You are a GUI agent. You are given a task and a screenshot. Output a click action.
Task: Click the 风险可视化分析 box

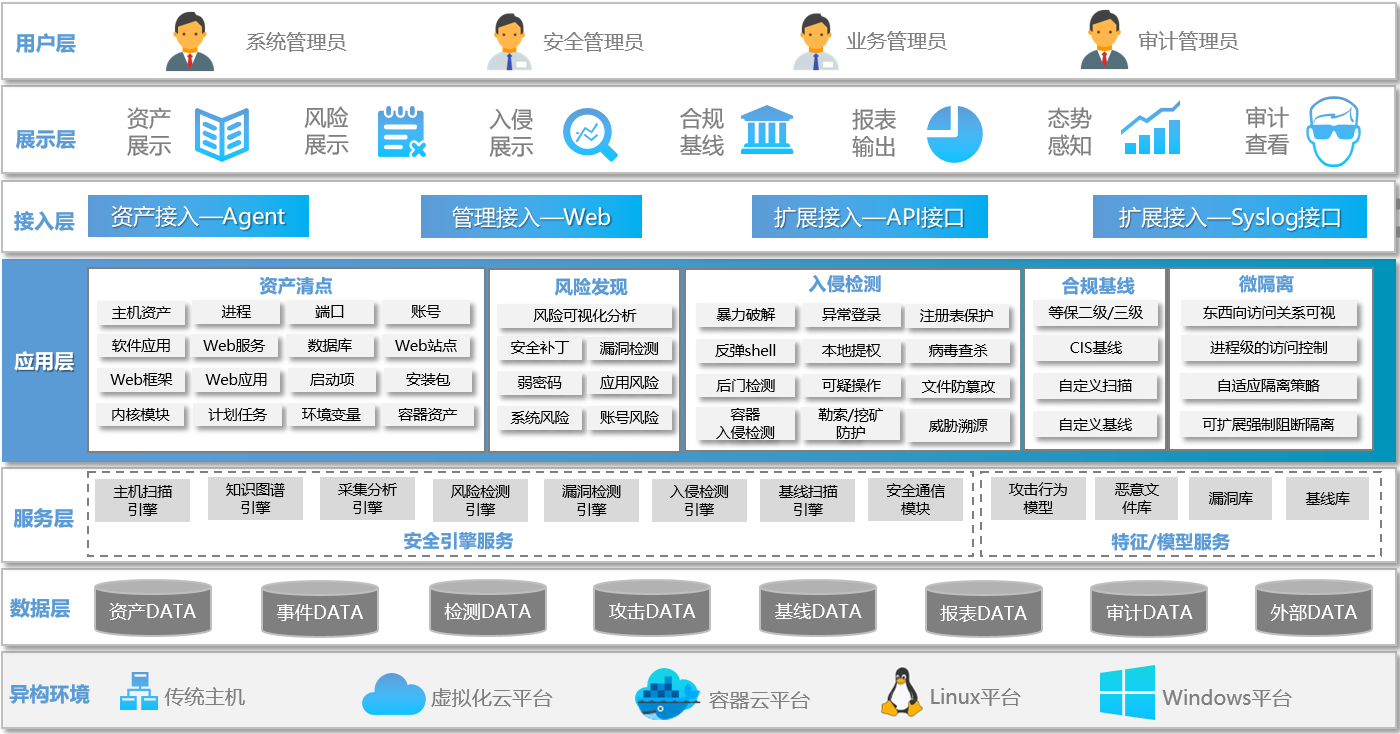click(584, 316)
